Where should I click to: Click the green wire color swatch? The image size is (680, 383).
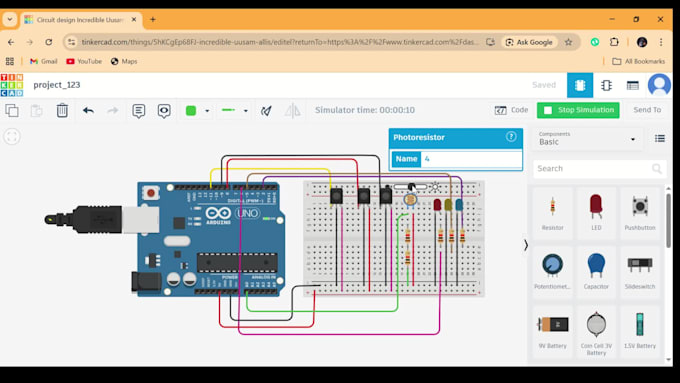[x=191, y=111]
